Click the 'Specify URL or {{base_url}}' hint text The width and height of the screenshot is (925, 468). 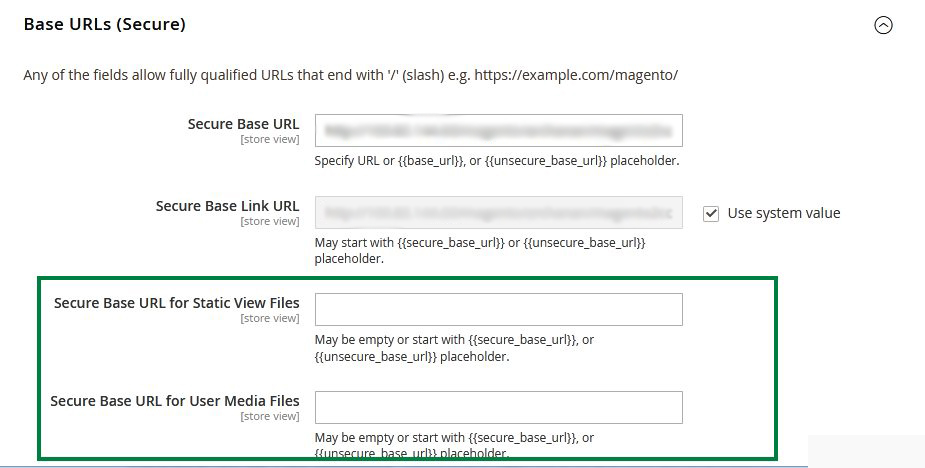coord(497,160)
